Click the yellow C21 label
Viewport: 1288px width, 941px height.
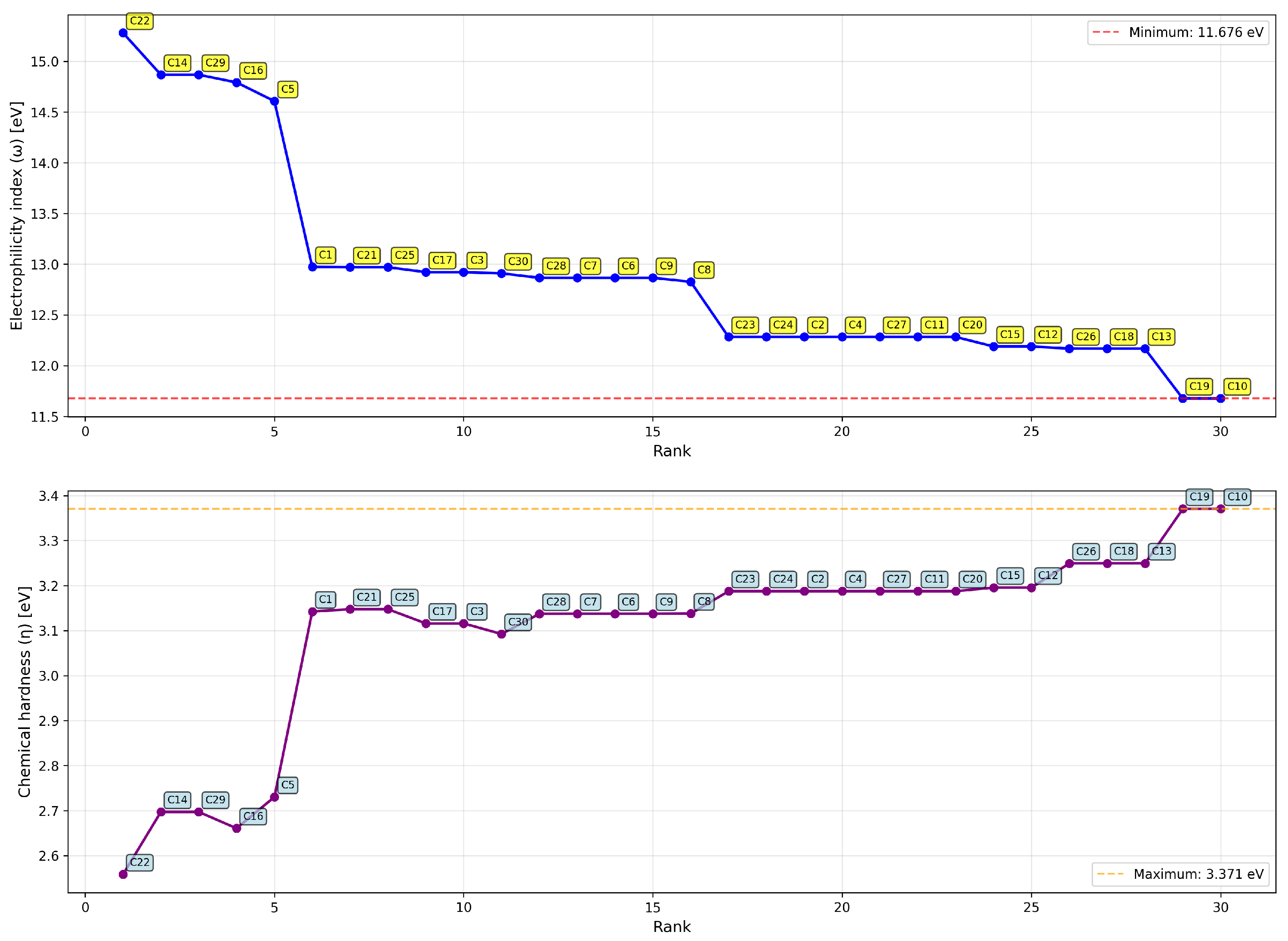pyautogui.click(x=367, y=255)
